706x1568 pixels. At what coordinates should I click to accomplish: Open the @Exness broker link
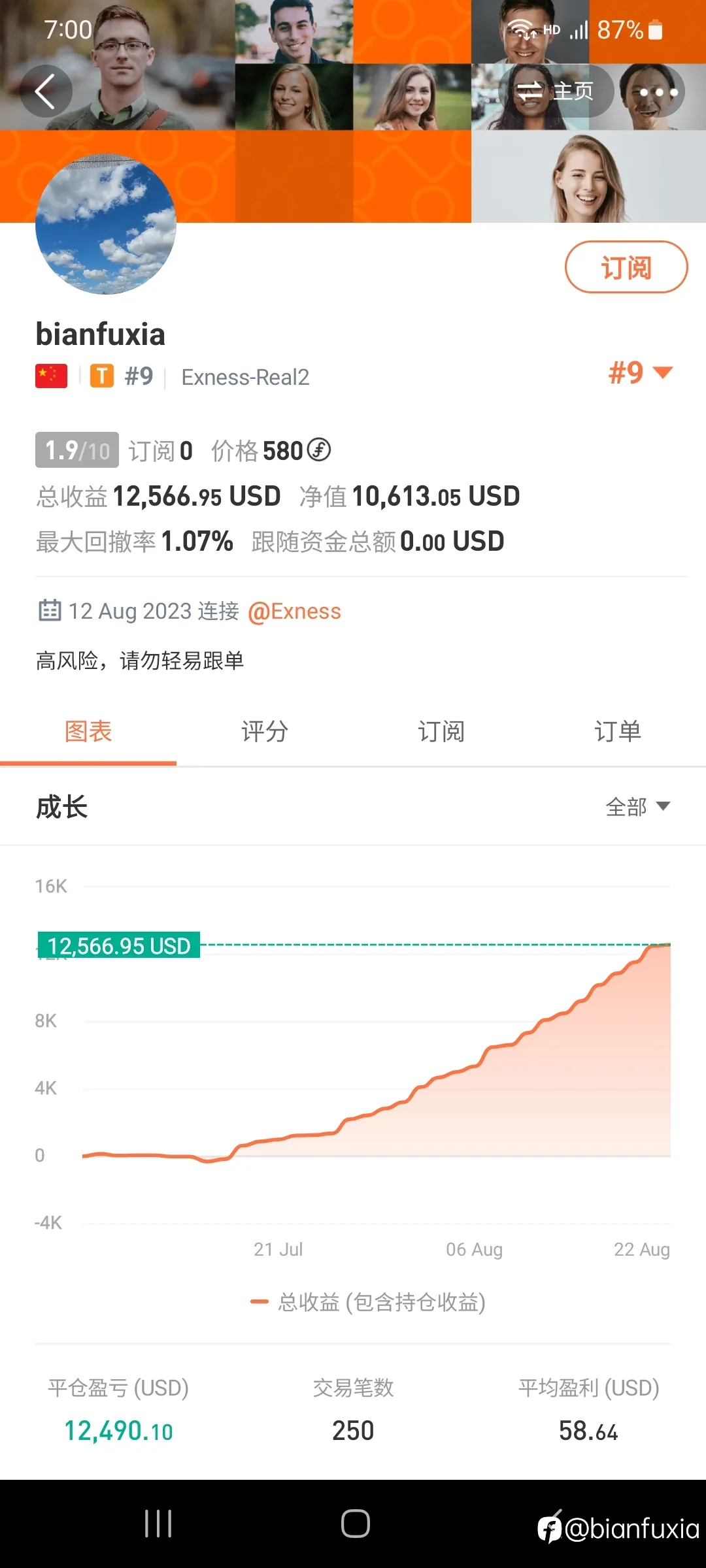(294, 612)
